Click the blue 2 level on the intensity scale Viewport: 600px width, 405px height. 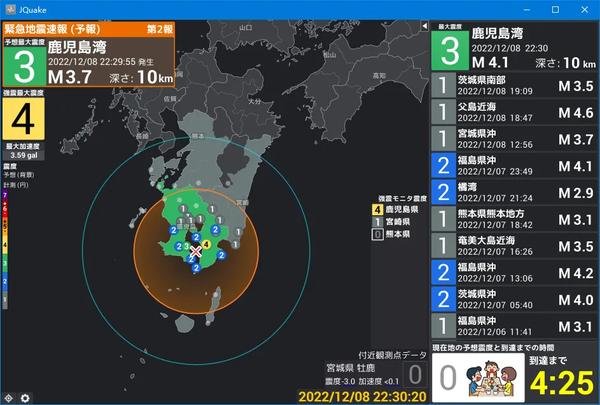tap(5, 283)
